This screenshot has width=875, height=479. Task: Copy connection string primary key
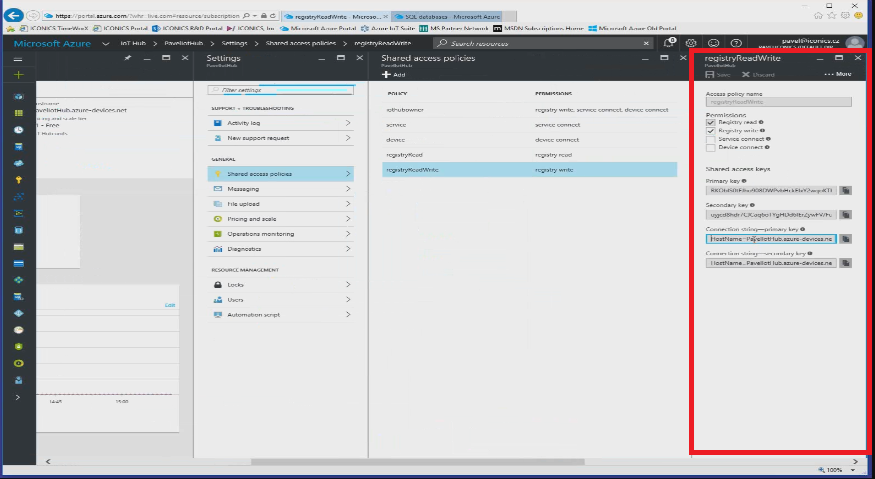pyautogui.click(x=845, y=239)
